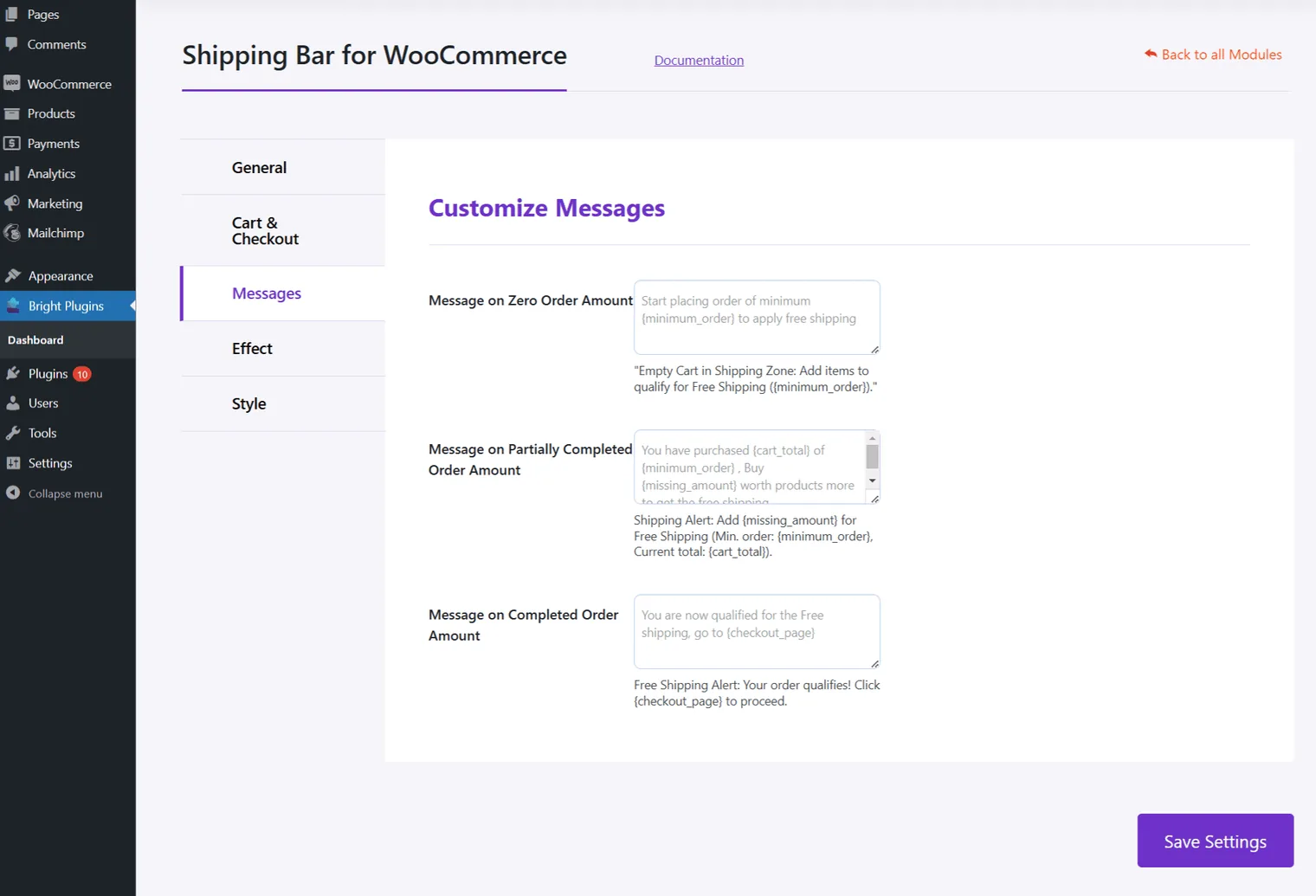Switch to the Effect tab
Screen dimensions: 1316x896
point(282,349)
